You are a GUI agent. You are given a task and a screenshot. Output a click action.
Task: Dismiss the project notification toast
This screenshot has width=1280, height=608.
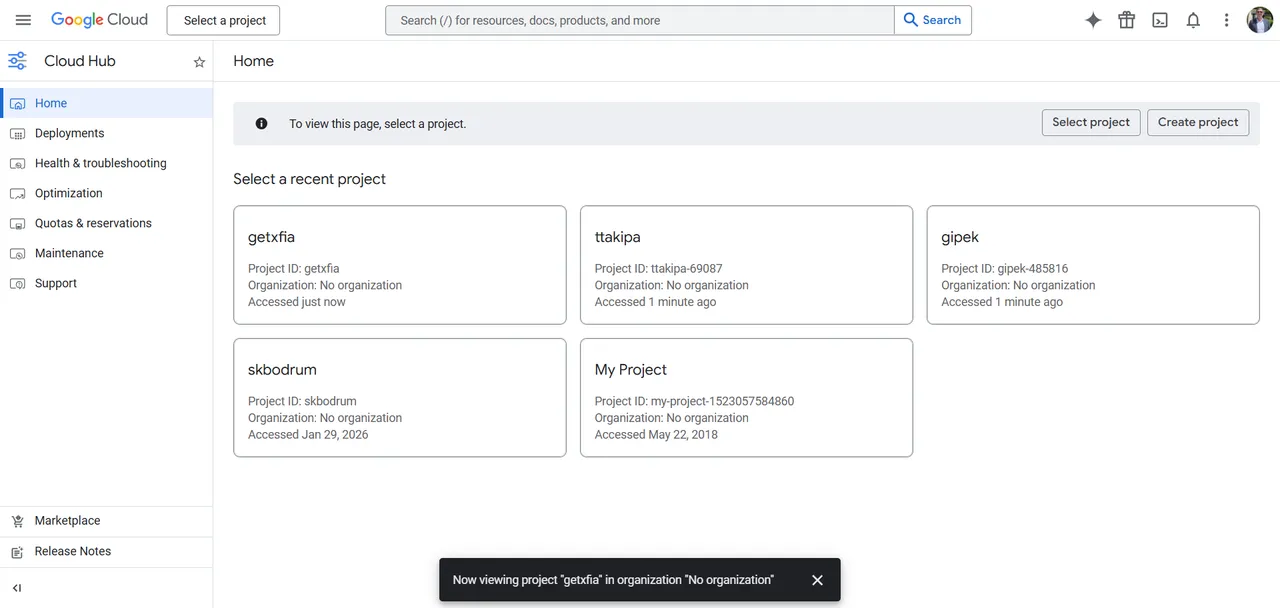817,580
